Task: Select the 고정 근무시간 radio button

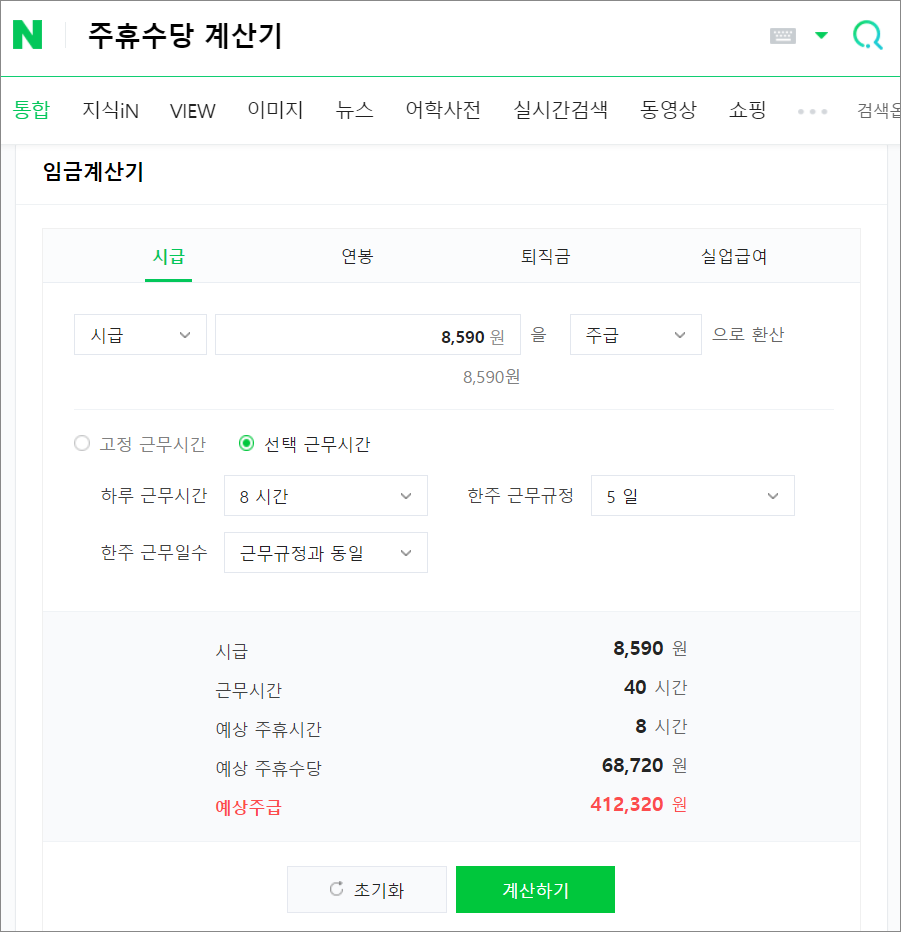Action: tap(82, 443)
